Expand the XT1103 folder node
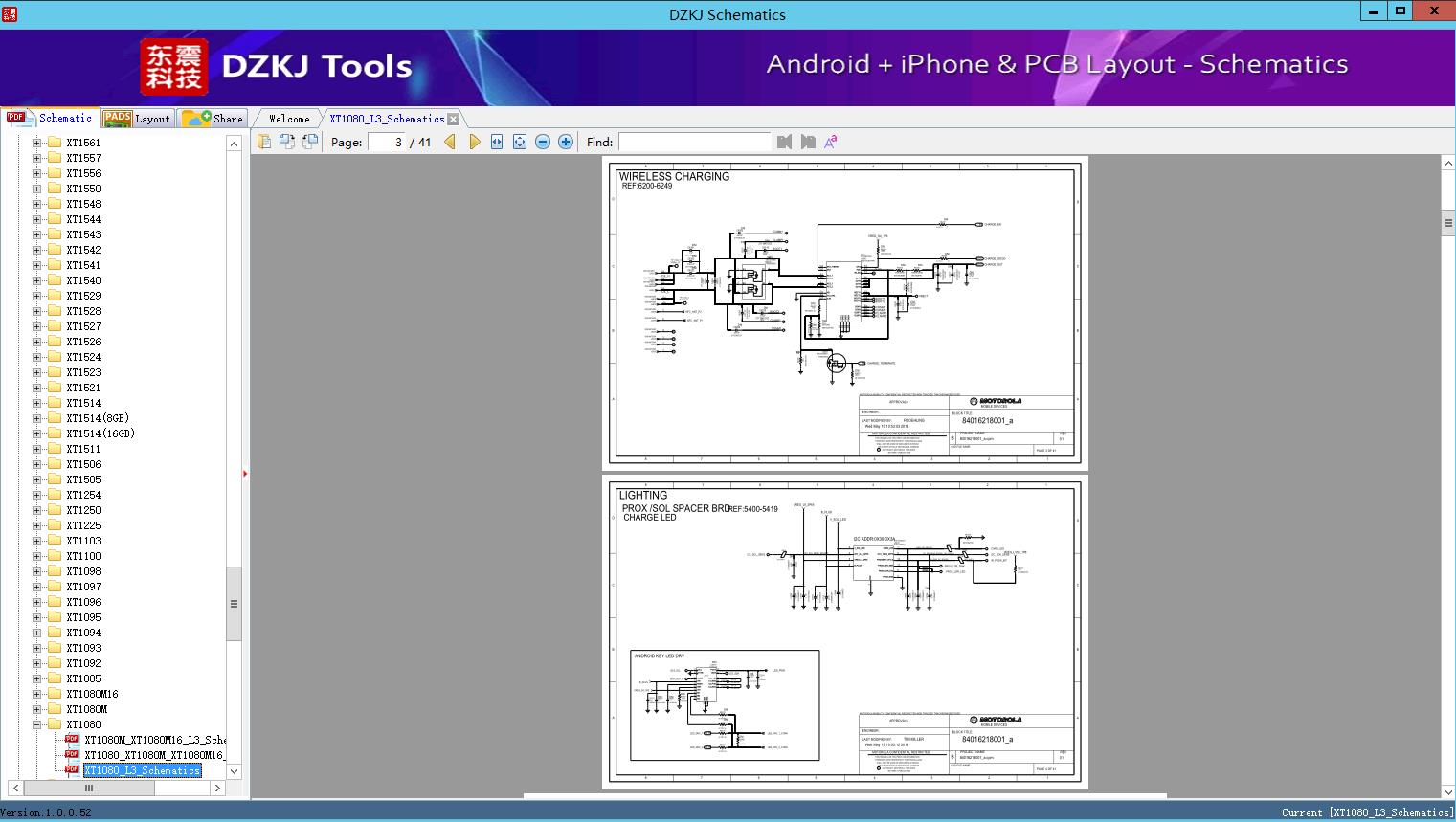The width and height of the screenshot is (1456, 822). coord(36,541)
